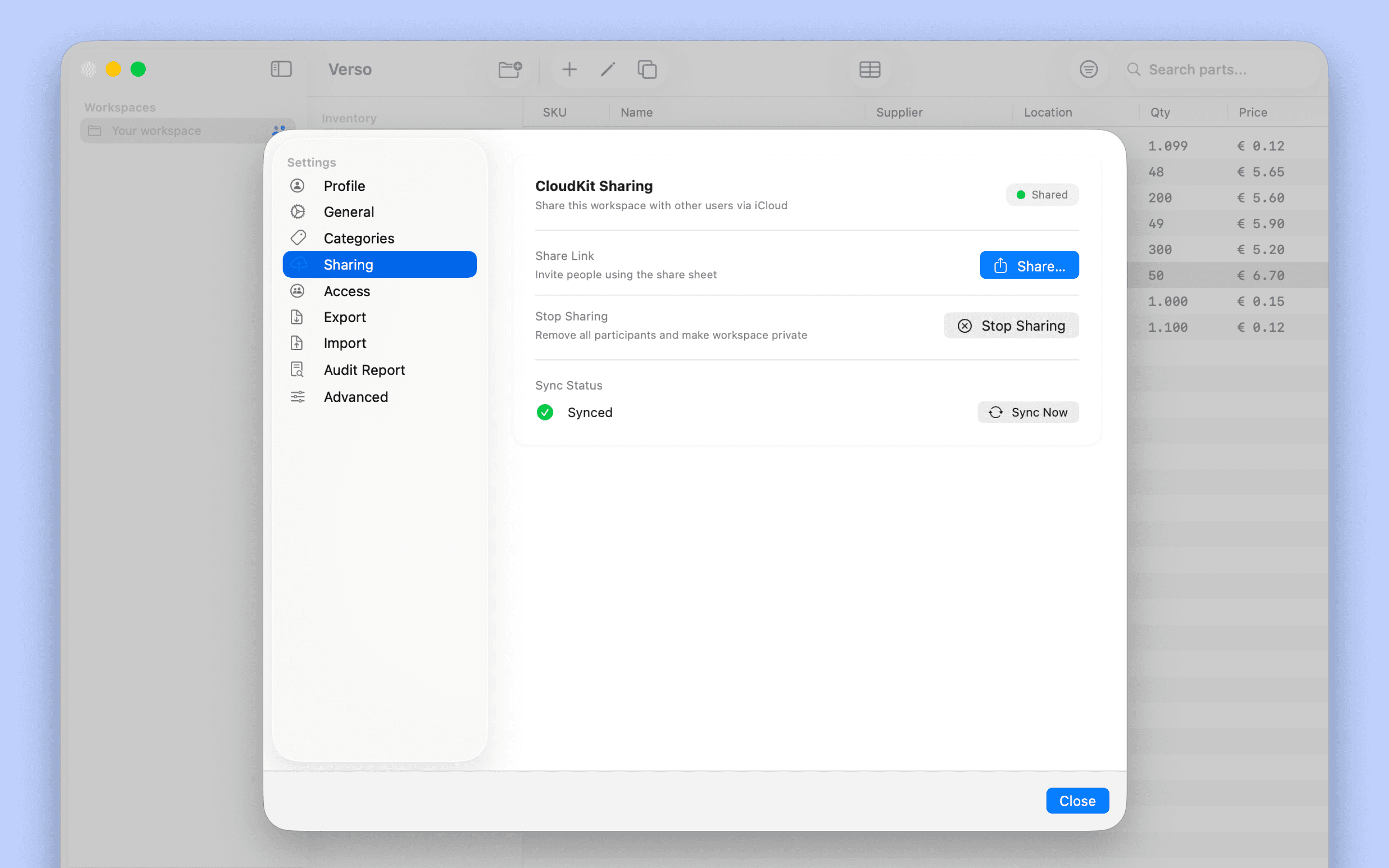
Task: Click the Sync Now button
Action: (x=1028, y=412)
